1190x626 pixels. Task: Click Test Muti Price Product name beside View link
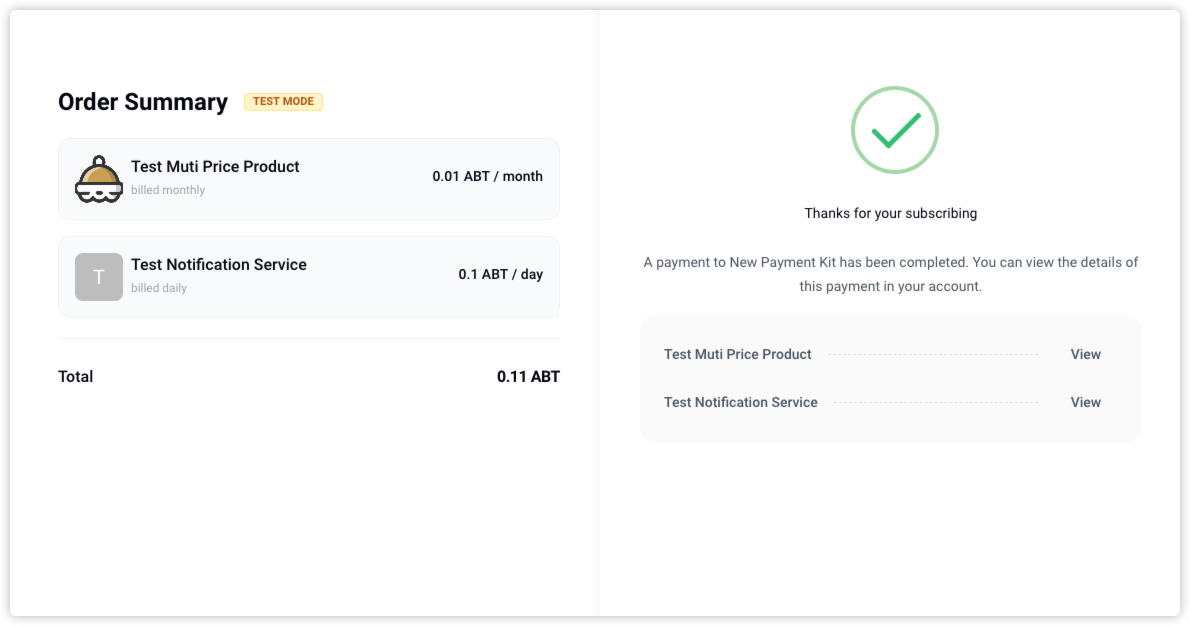tap(738, 354)
